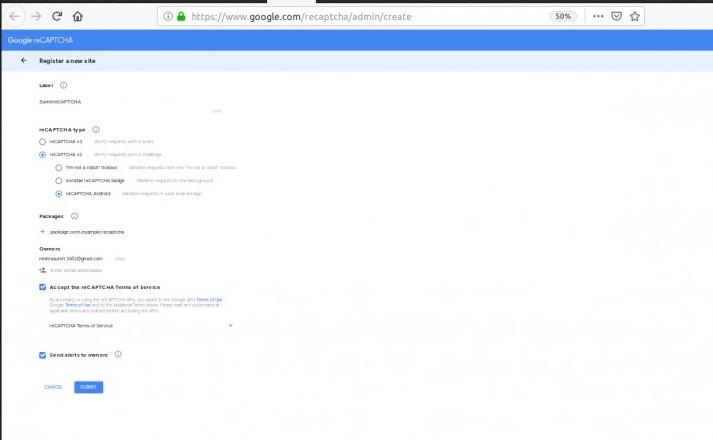Click the Enter email addresses field
The height and width of the screenshot is (440, 713).
(76, 270)
